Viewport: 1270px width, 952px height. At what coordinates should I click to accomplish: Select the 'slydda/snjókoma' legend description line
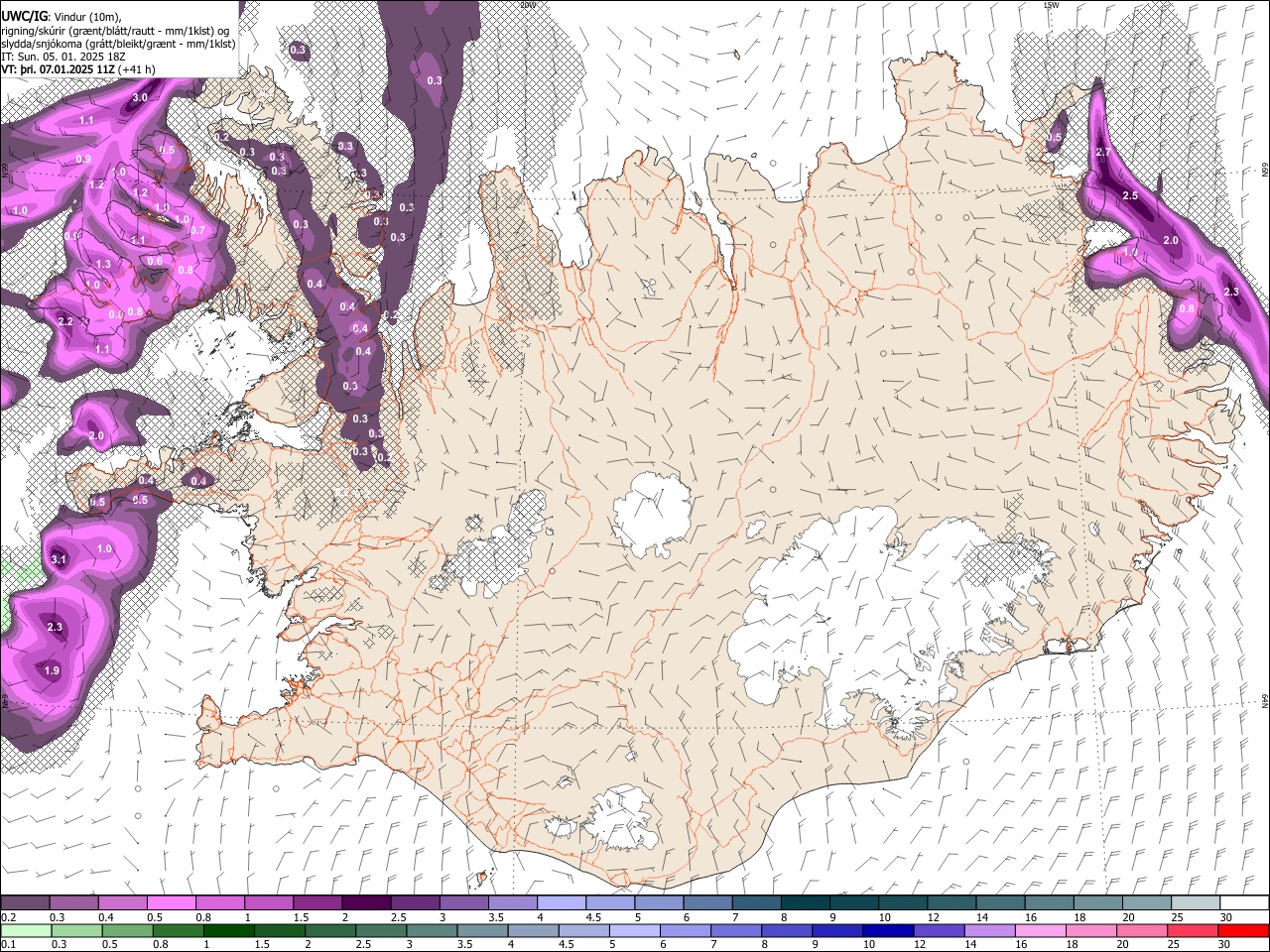tap(118, 44)
